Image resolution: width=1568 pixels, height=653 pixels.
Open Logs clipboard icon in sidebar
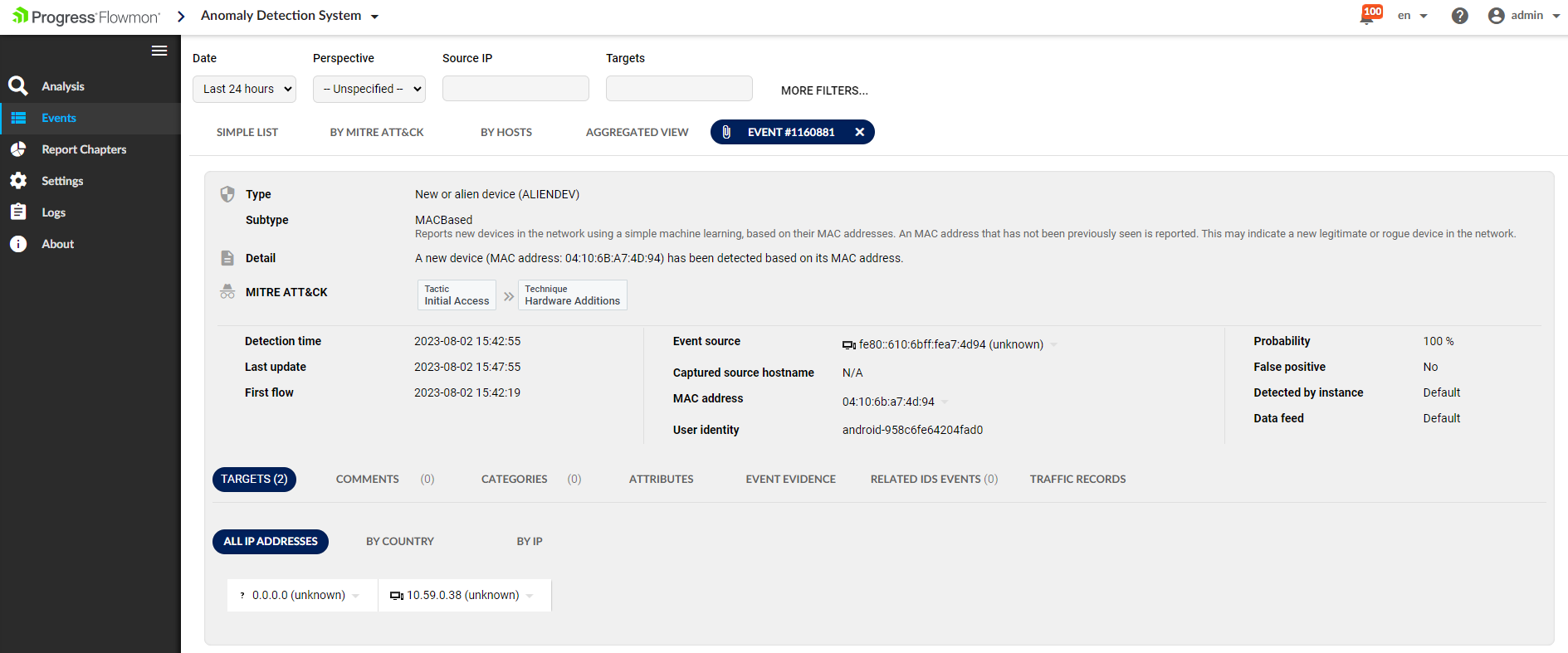[x=18, y=212]
